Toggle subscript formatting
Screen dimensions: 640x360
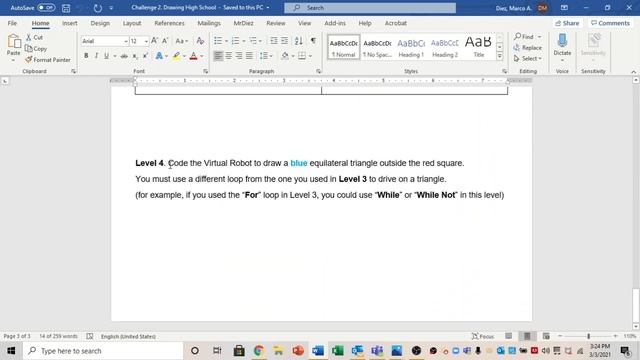135,56
